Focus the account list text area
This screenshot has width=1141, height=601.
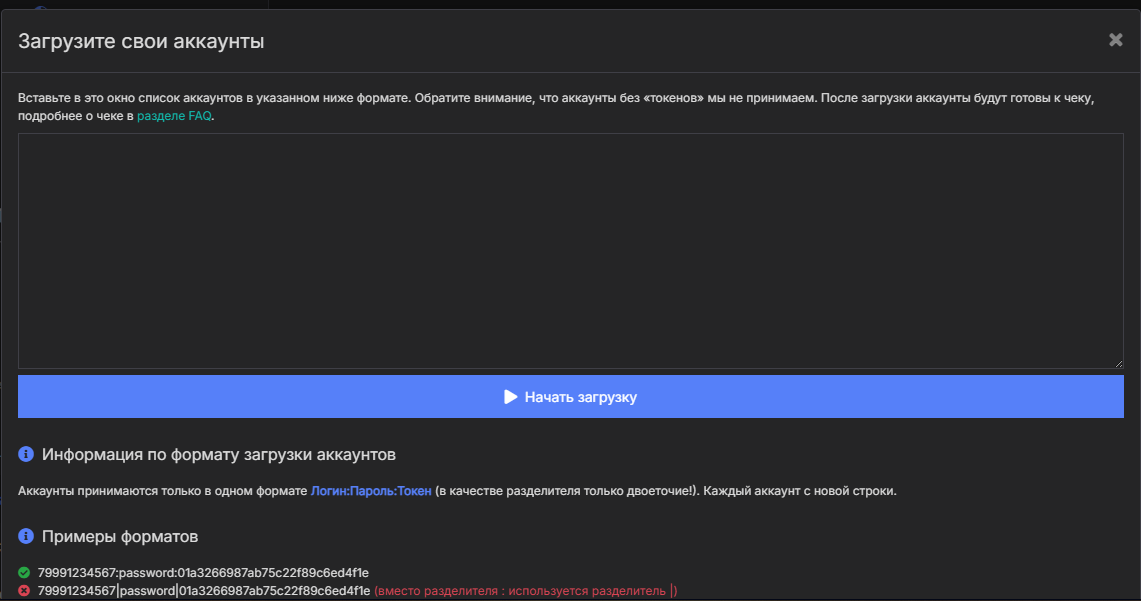point(570,251)
